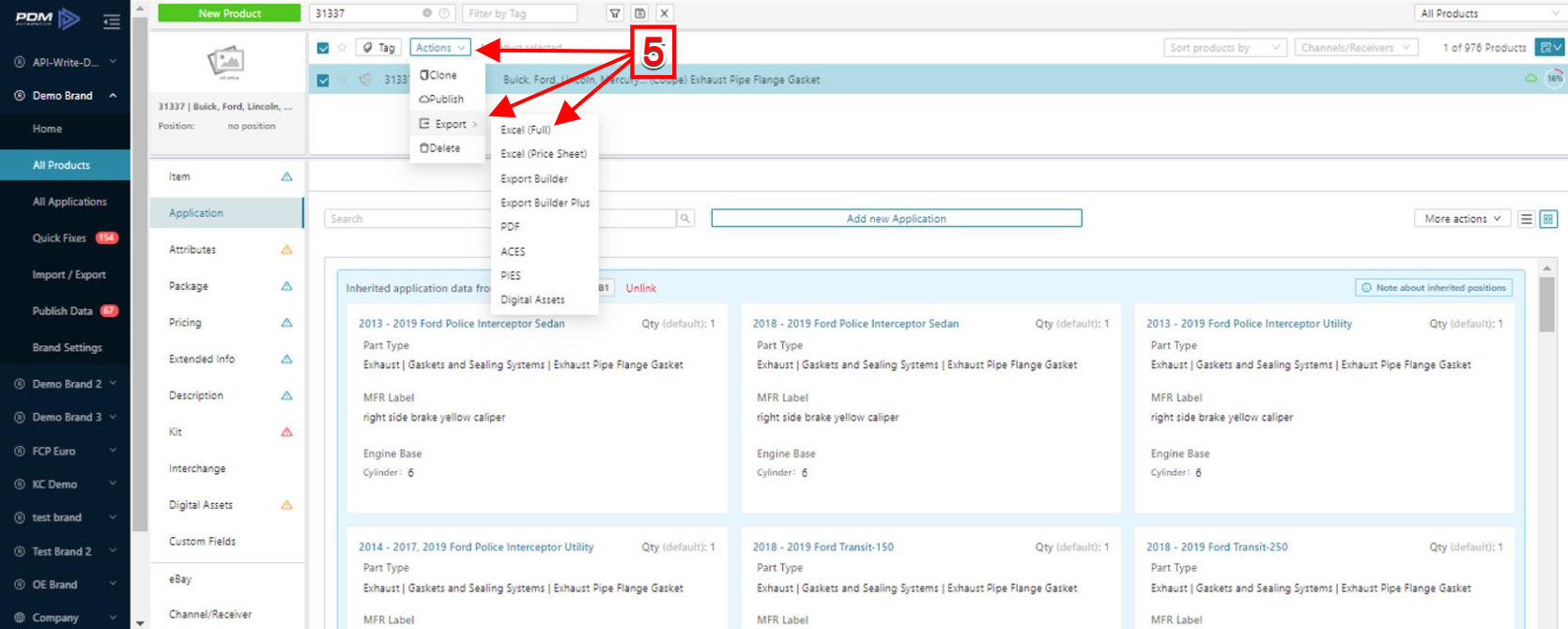The width and height of the screenshot is (1568, 629).
Task: Click the product image placeholder
Action: coord(225,63)
